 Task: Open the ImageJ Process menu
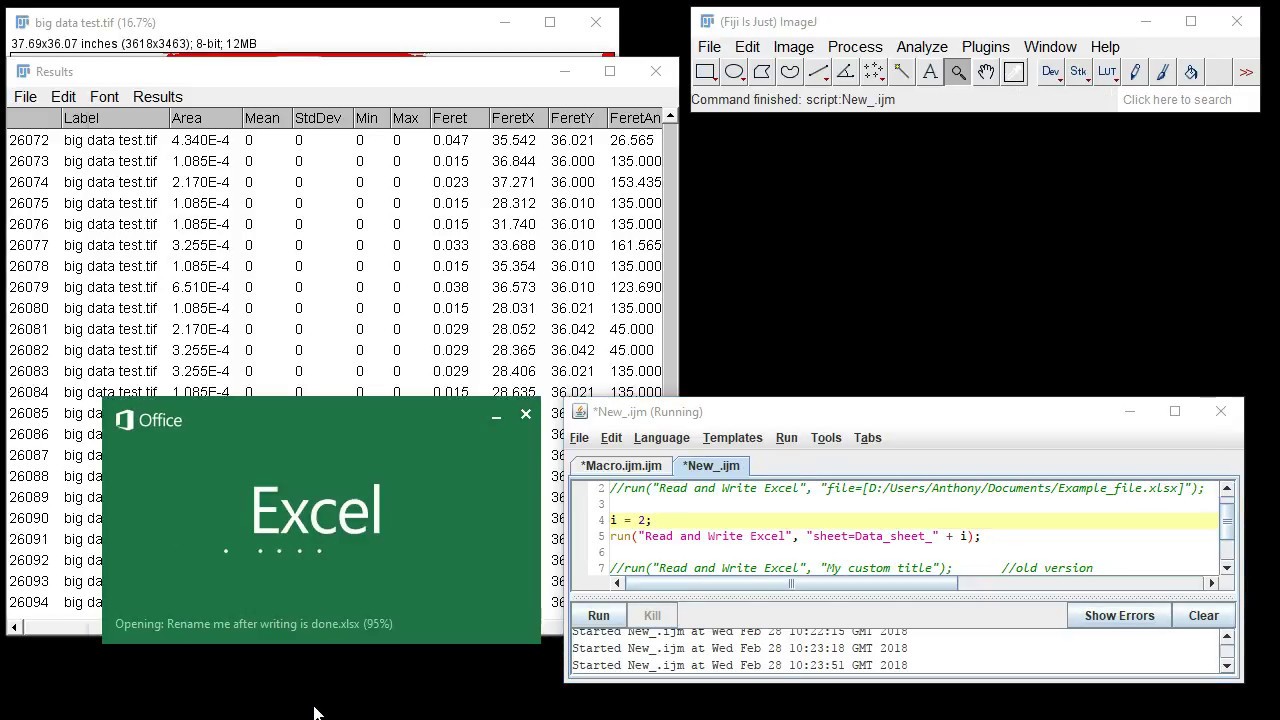pyautogui.click(x=855, y=47)
